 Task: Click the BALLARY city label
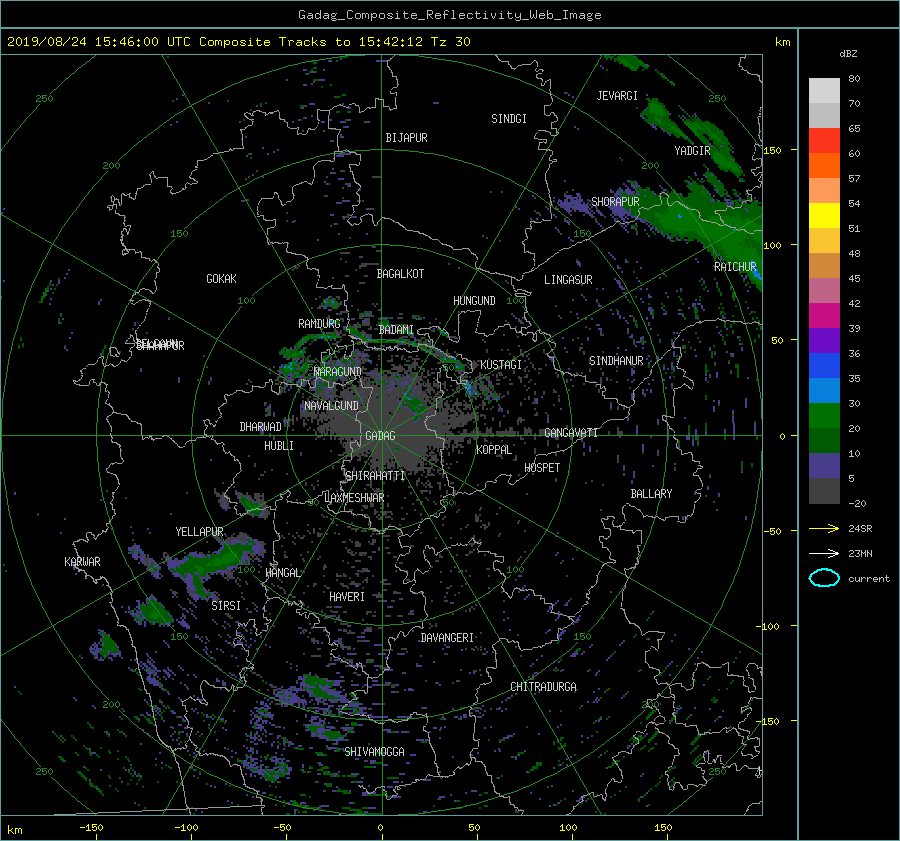pyautogui.click(x=651, y=494)
